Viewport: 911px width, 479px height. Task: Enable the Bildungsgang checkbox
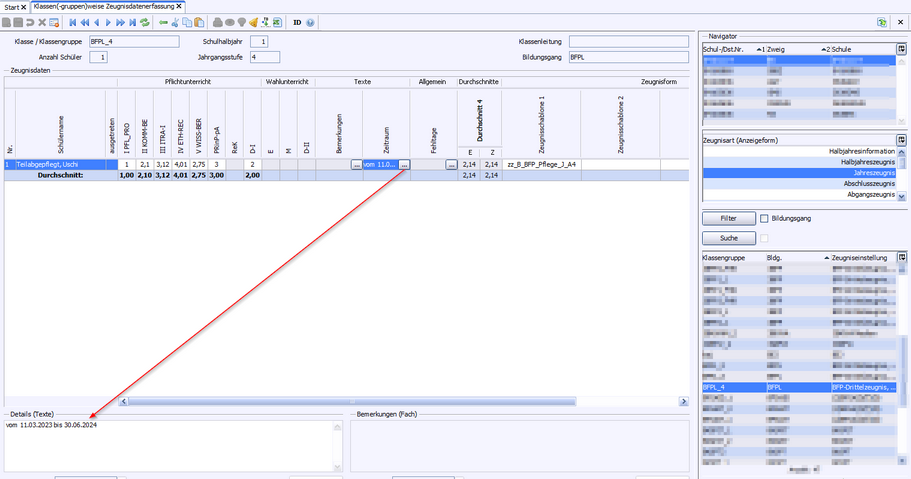765,218
